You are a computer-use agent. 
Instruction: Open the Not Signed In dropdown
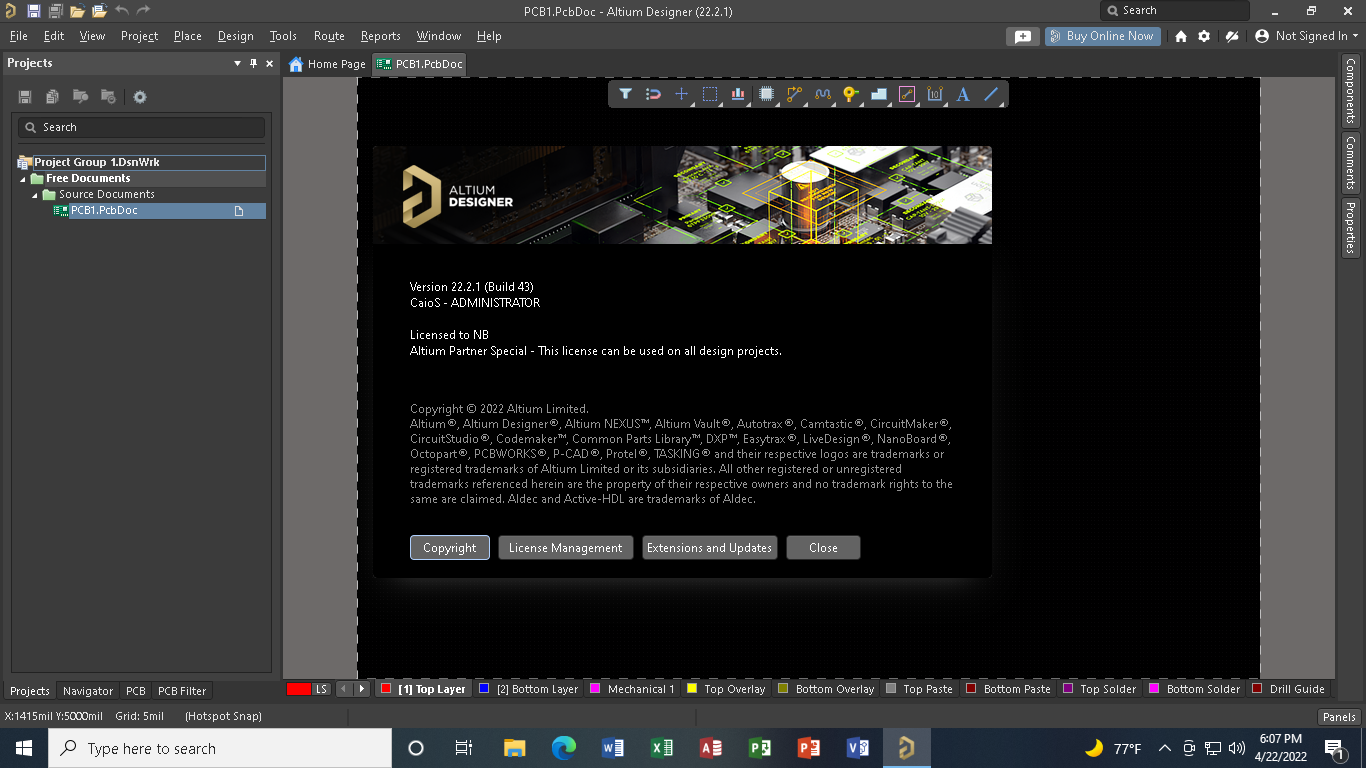(x=1307, y=36)
